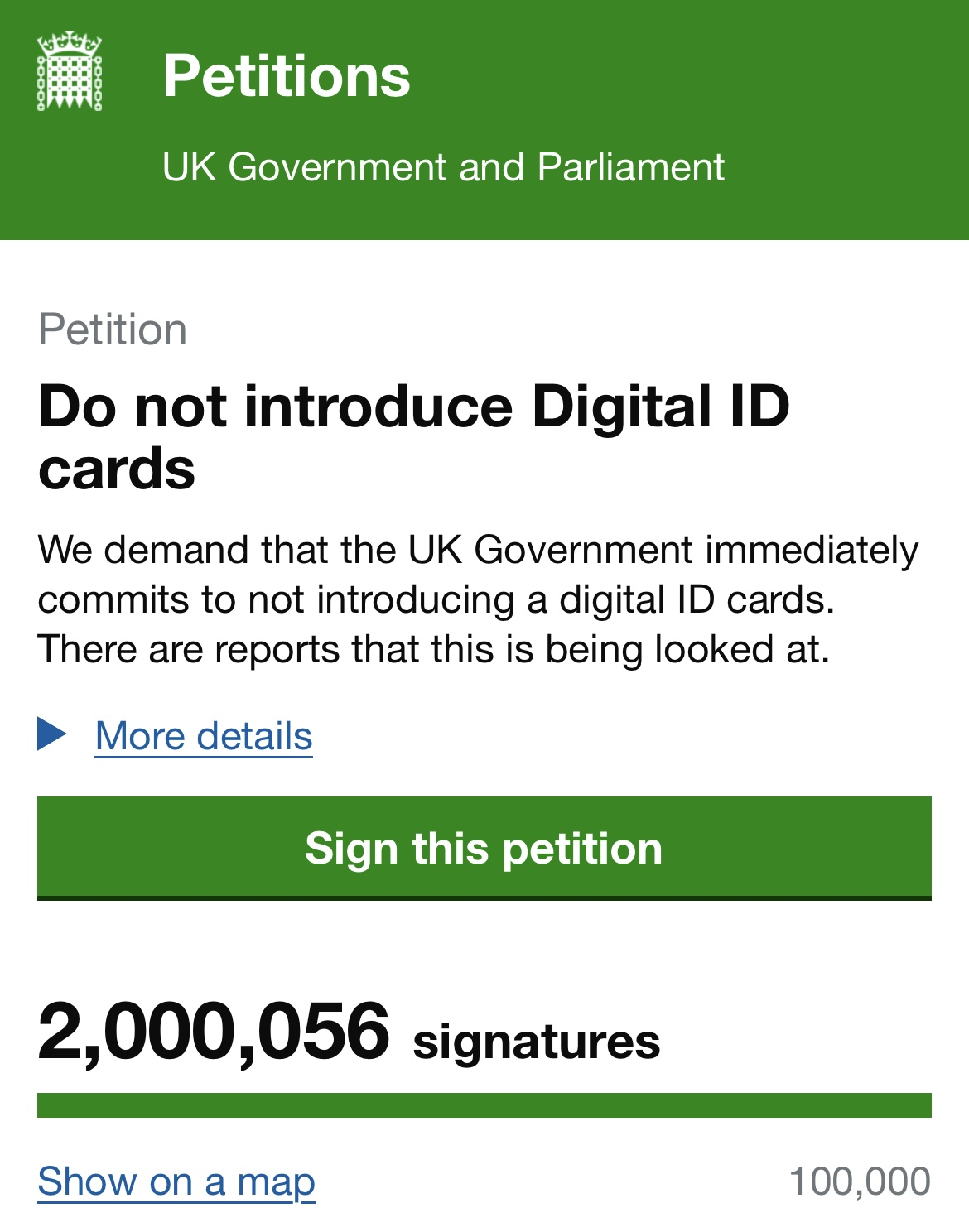
Task: Open the Show on a map link
Action: click(176, 1181)
